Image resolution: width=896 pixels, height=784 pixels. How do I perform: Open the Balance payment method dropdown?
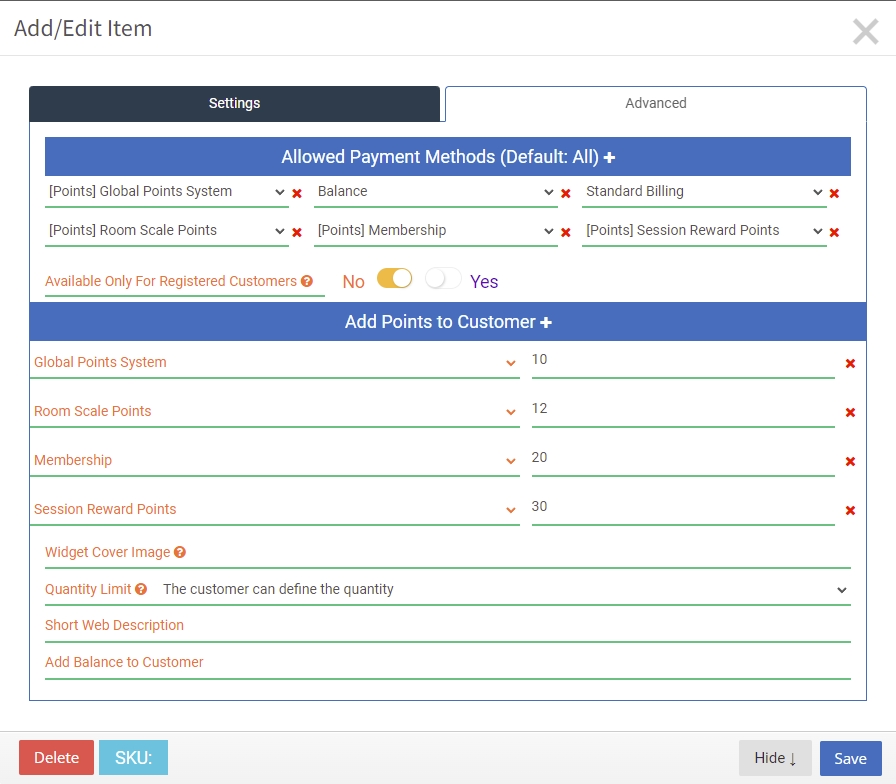pos(435,192)
